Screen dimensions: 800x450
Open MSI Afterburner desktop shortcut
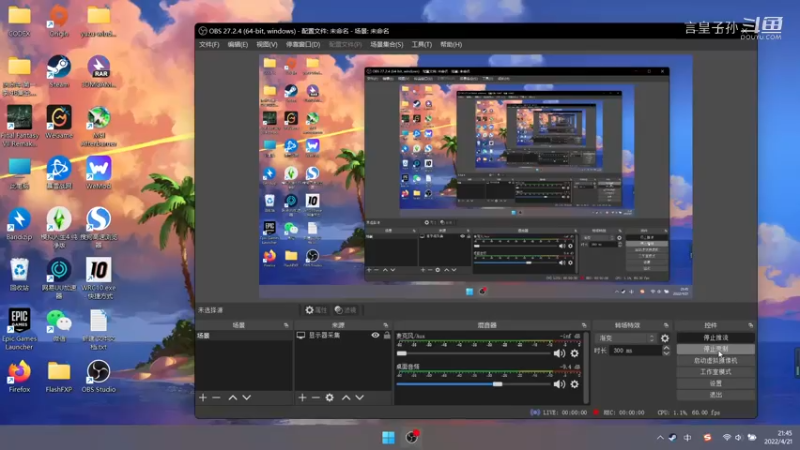[98, 127]
